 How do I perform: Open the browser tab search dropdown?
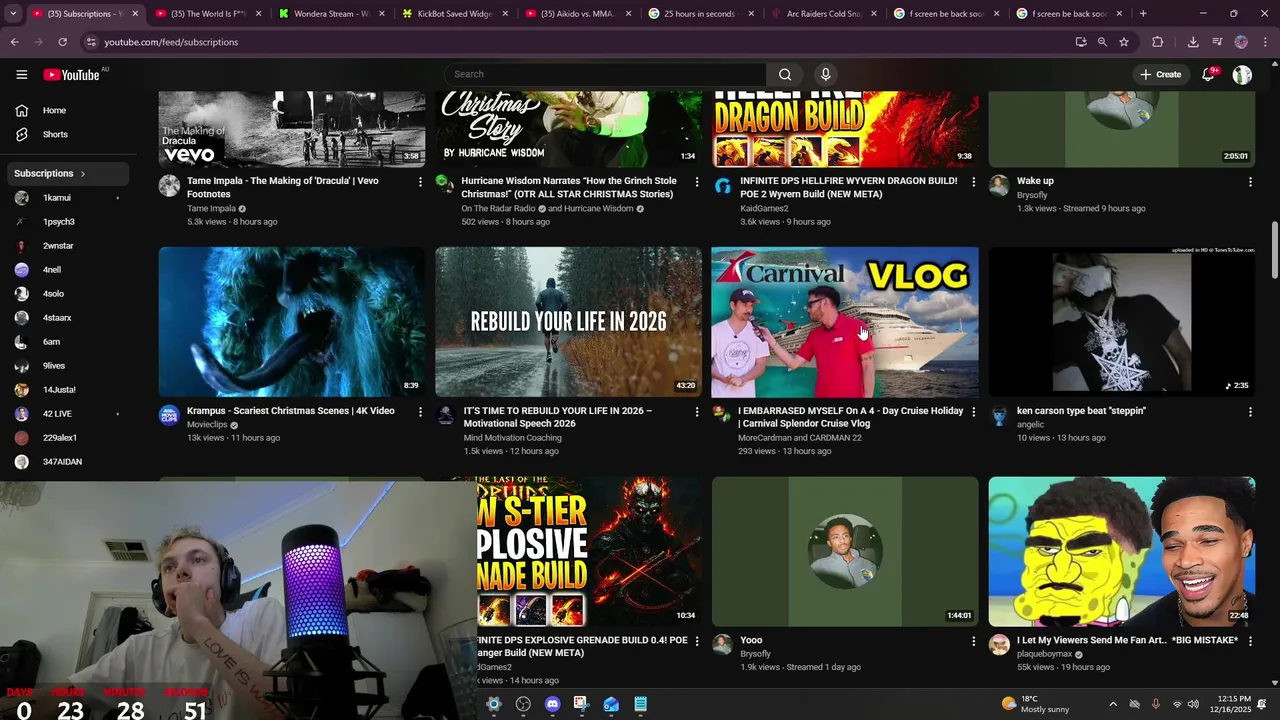point(13,14)
